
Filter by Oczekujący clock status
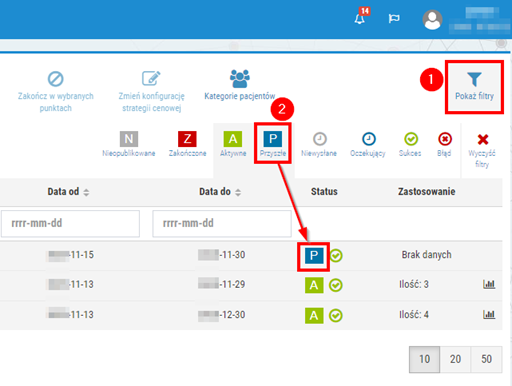368,145
